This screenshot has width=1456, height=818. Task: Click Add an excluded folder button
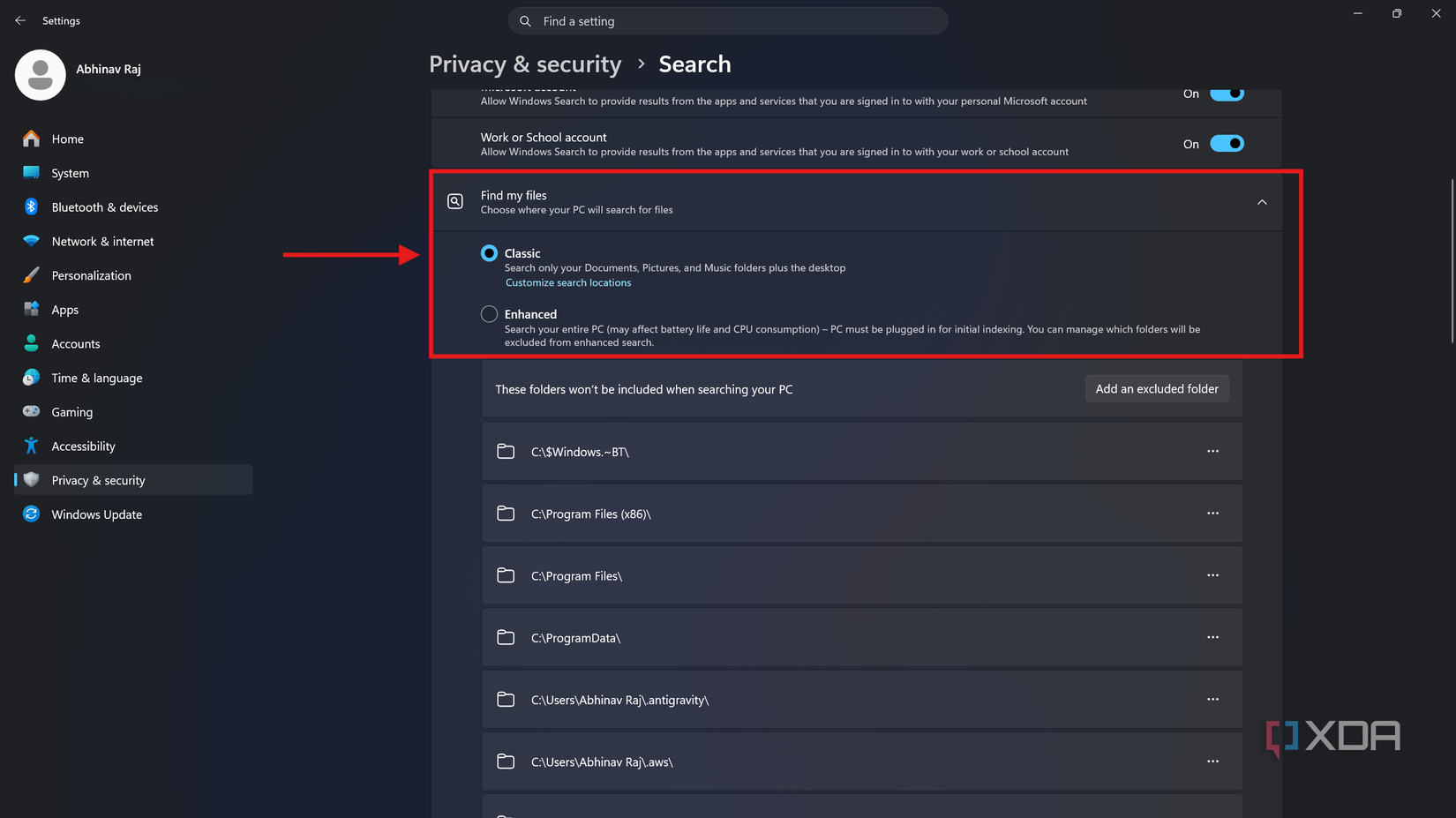[1157, 388]
